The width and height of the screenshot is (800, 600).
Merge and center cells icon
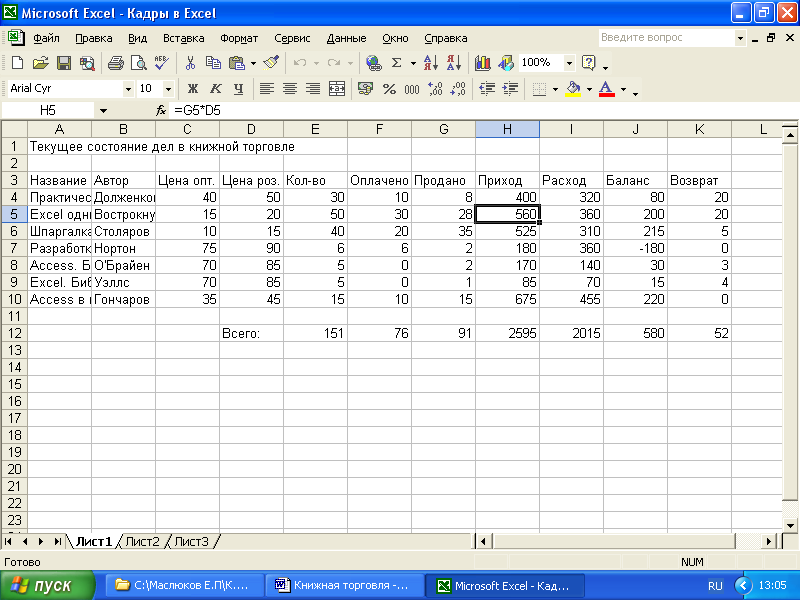[x=337, y=89]
